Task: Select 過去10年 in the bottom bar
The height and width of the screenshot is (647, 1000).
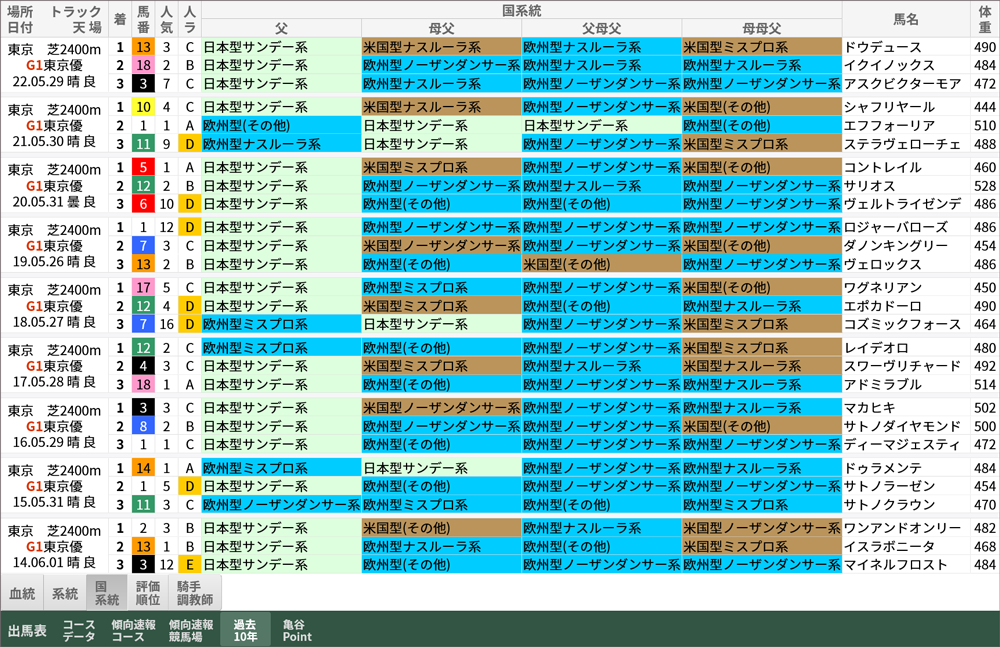Action: point(245,630)
